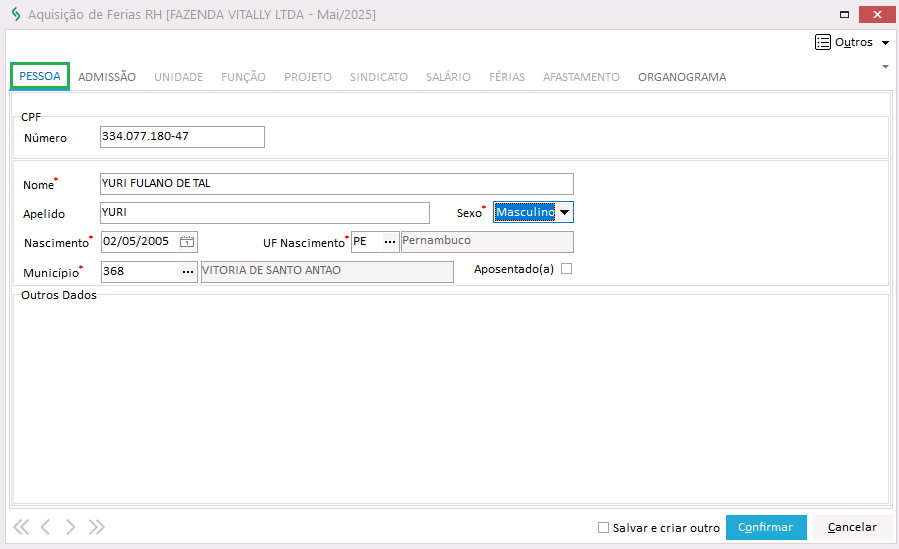Click the Cancelar button

tap(852, 527)
